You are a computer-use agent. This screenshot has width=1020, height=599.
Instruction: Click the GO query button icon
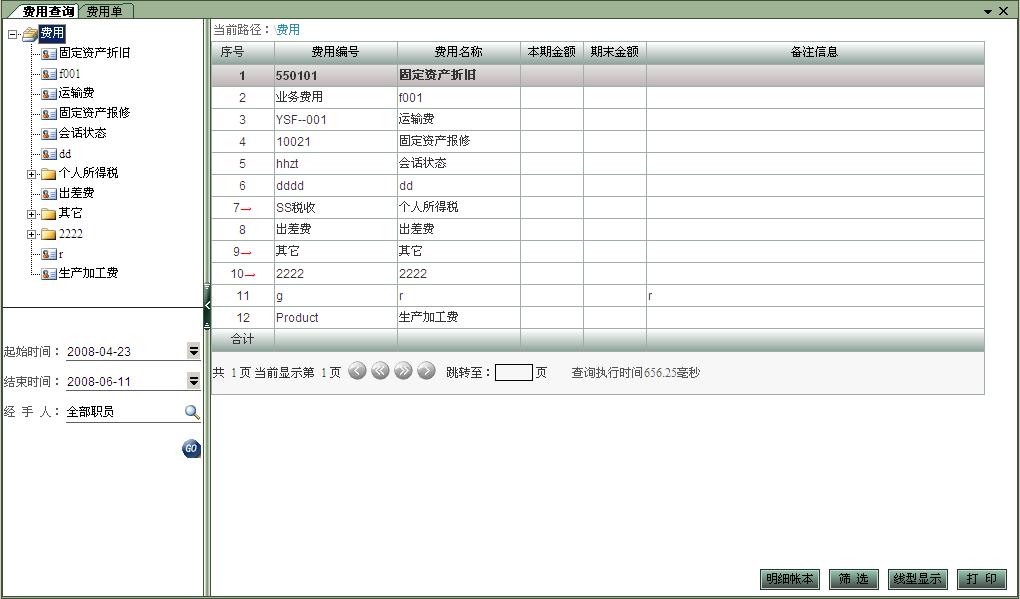190,449
